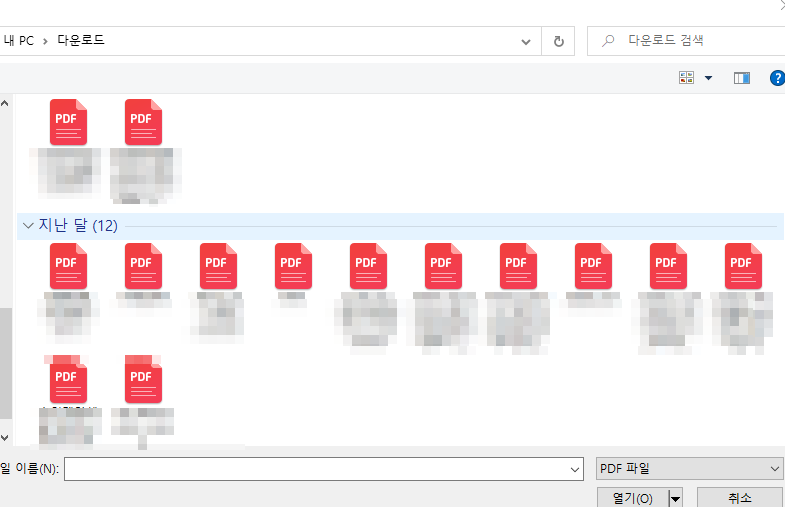The image size is (785, 507).
Task: Open the address bar history dropdown
Action: pos(526,42)
